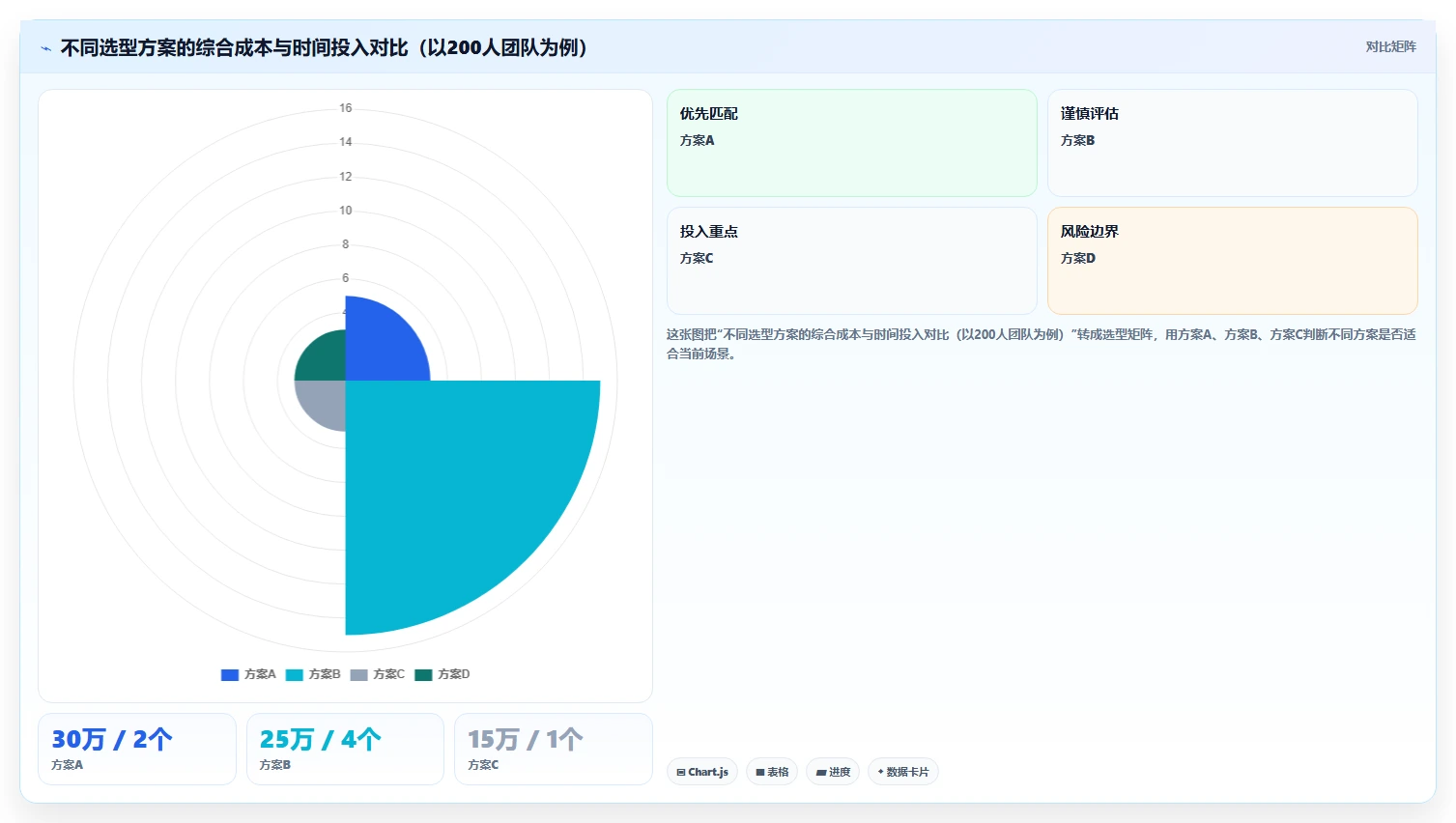Screen dimensions: 1456x823
Task: Click the chart icon beside the page title
Action: (45, 48)
